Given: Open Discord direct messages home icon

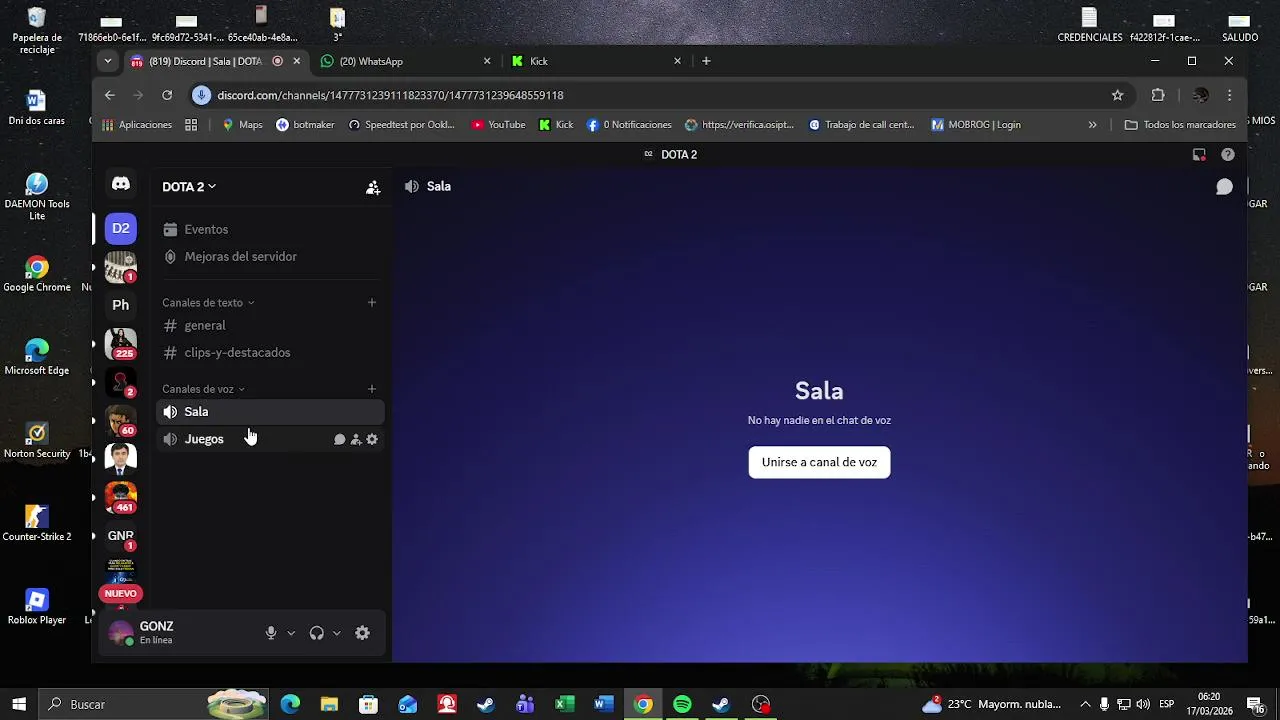Looking at the screenshot, I should 121,184.
